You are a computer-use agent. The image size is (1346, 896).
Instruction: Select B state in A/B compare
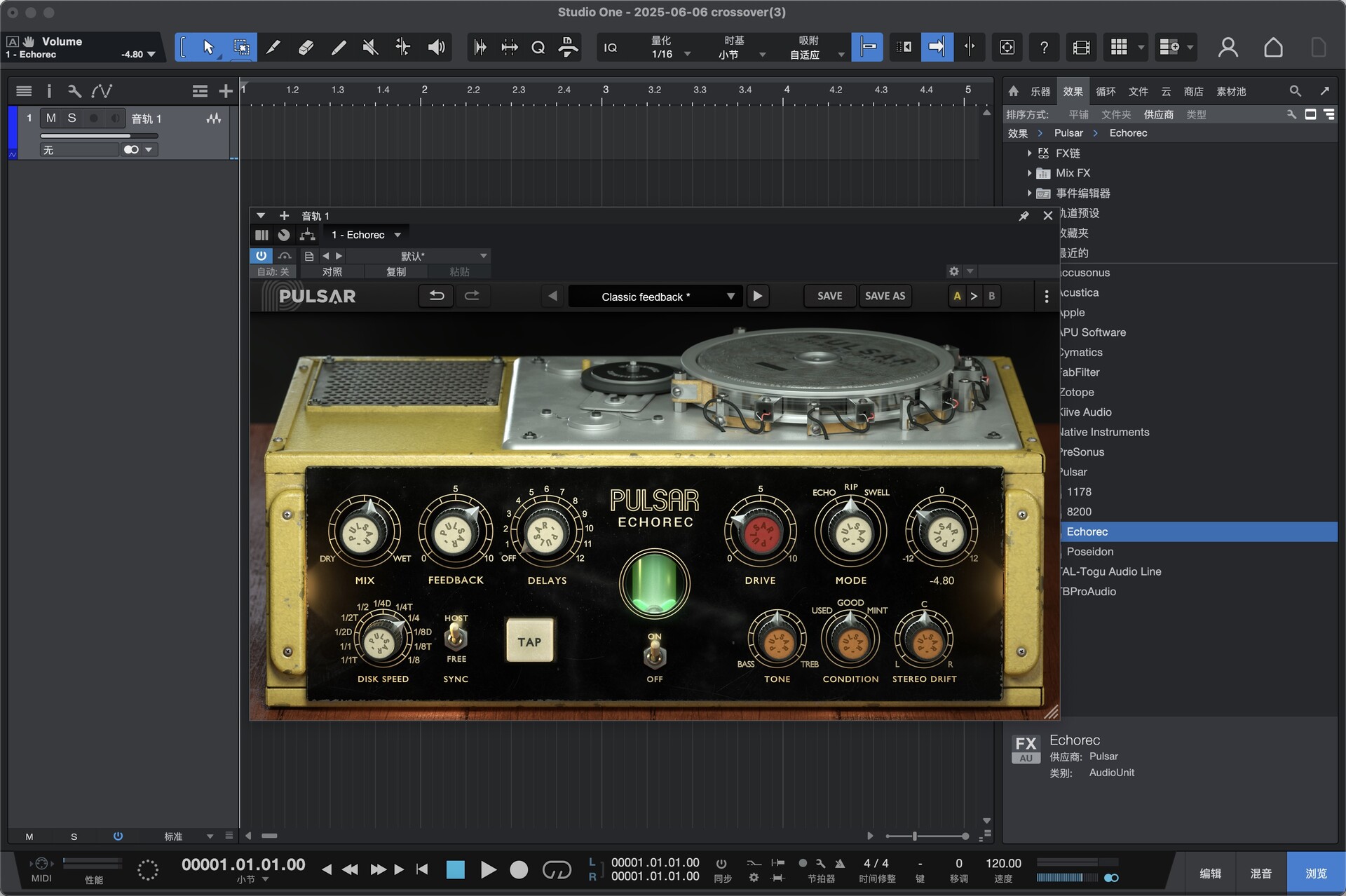(x=991, y=296)
